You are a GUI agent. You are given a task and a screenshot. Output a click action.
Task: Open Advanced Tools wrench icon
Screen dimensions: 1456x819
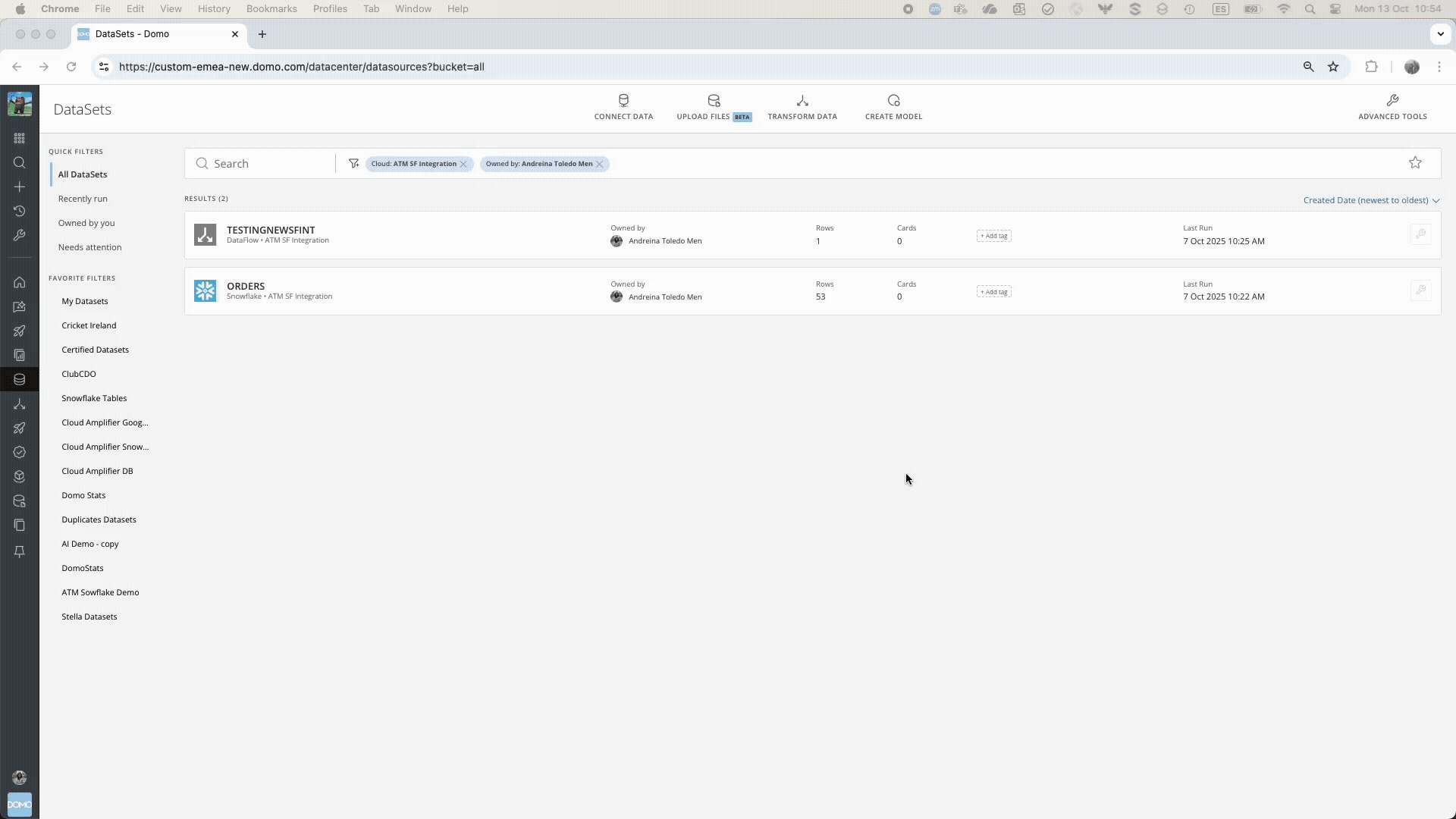[1392, 101]
